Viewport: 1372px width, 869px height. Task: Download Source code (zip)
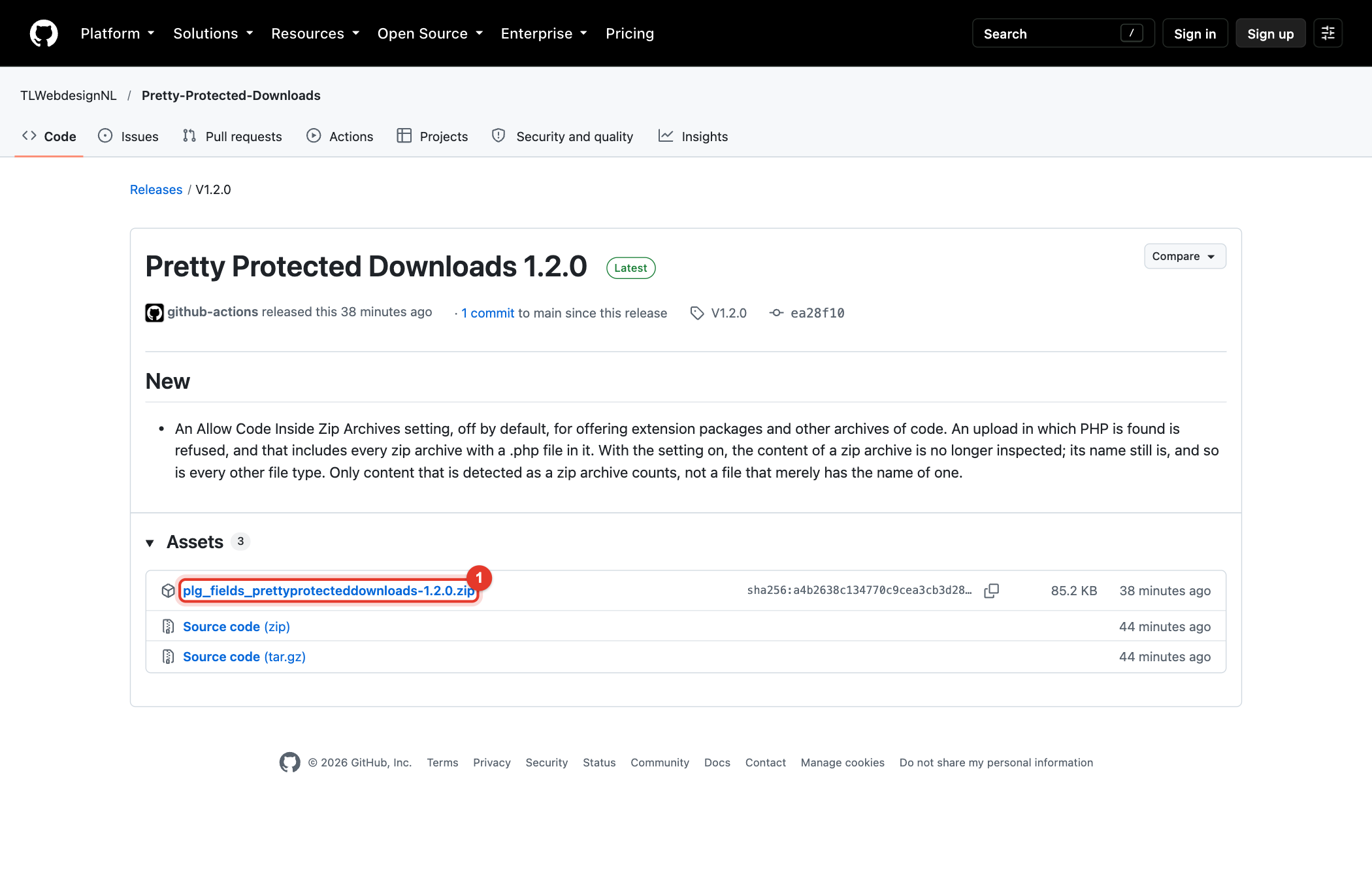[x=237, y=627]
